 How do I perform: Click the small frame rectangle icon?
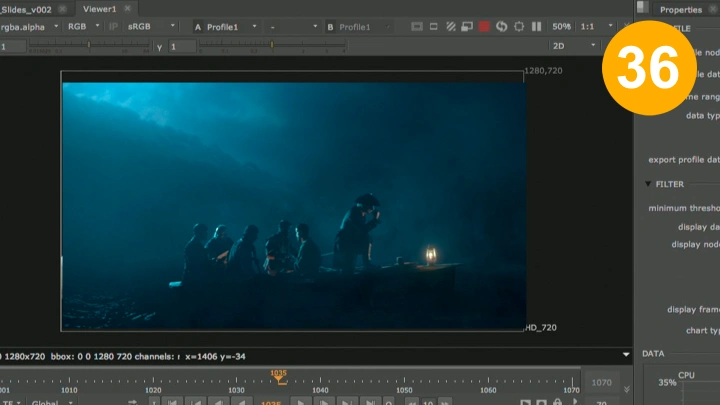(x=433, y=27)
